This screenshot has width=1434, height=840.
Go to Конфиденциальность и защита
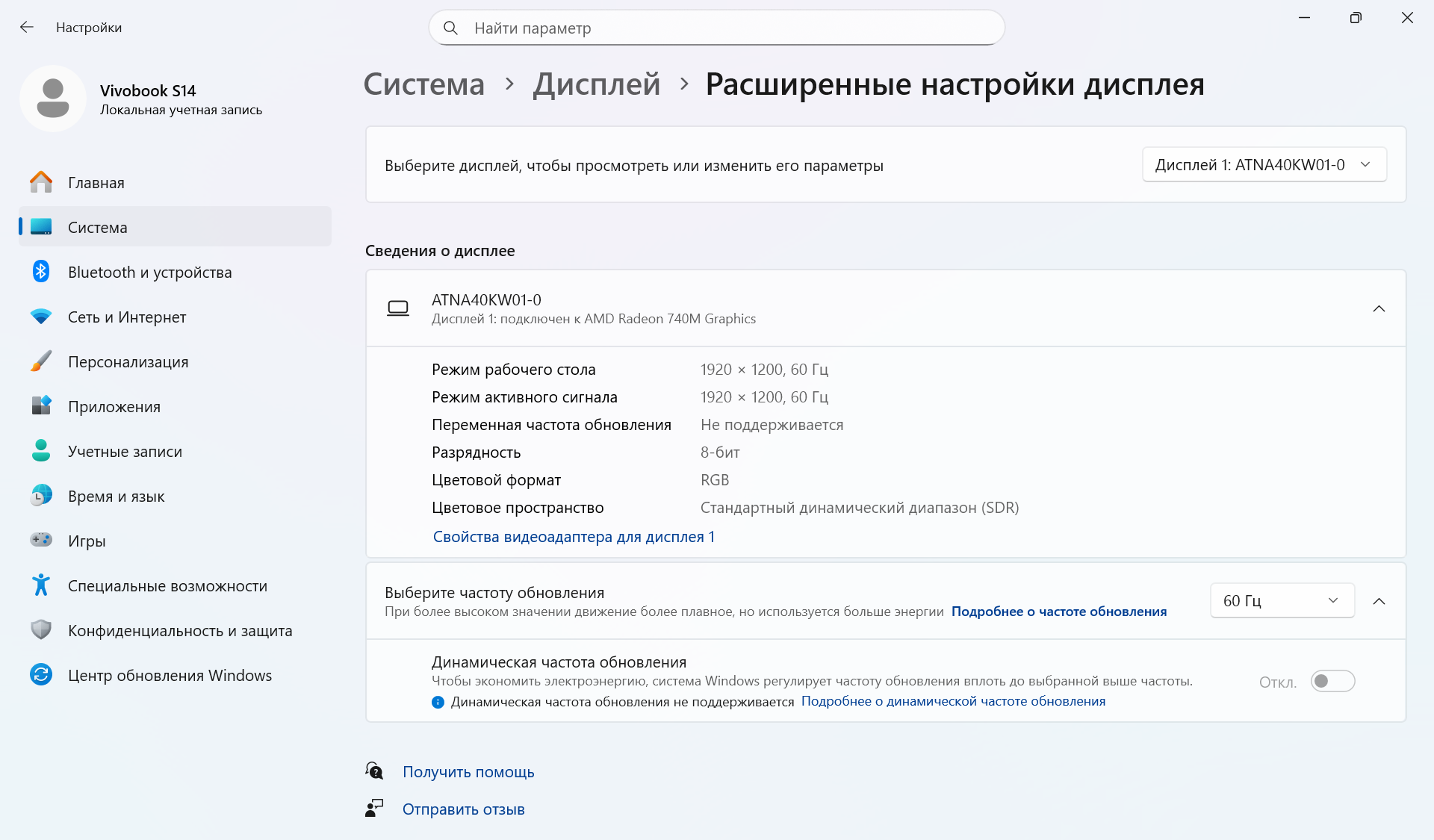175,630
